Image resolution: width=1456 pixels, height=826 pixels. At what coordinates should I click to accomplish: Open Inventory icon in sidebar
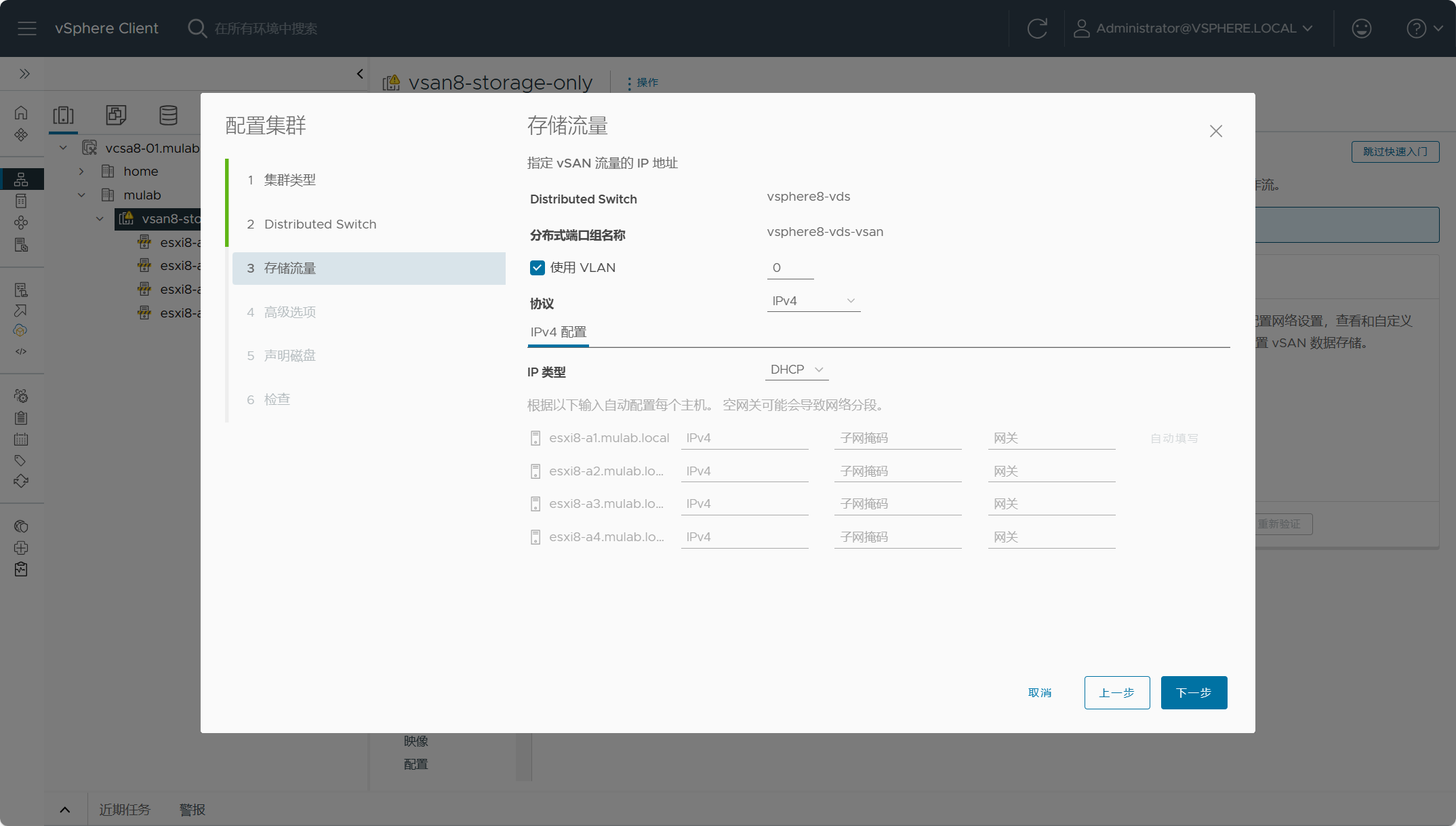coord(21,179)
